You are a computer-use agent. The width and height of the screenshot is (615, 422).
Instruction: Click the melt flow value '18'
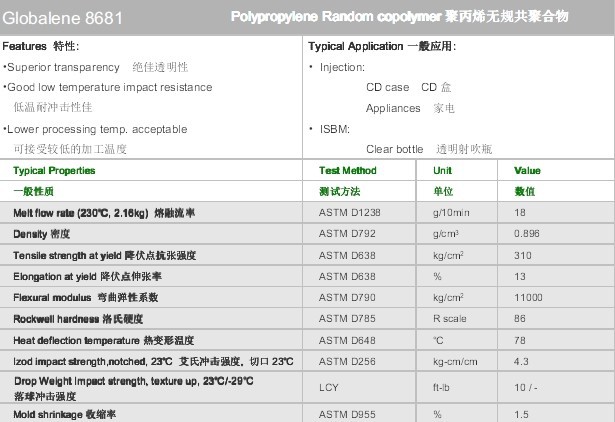pyautogui.click(x=520, y=213)
